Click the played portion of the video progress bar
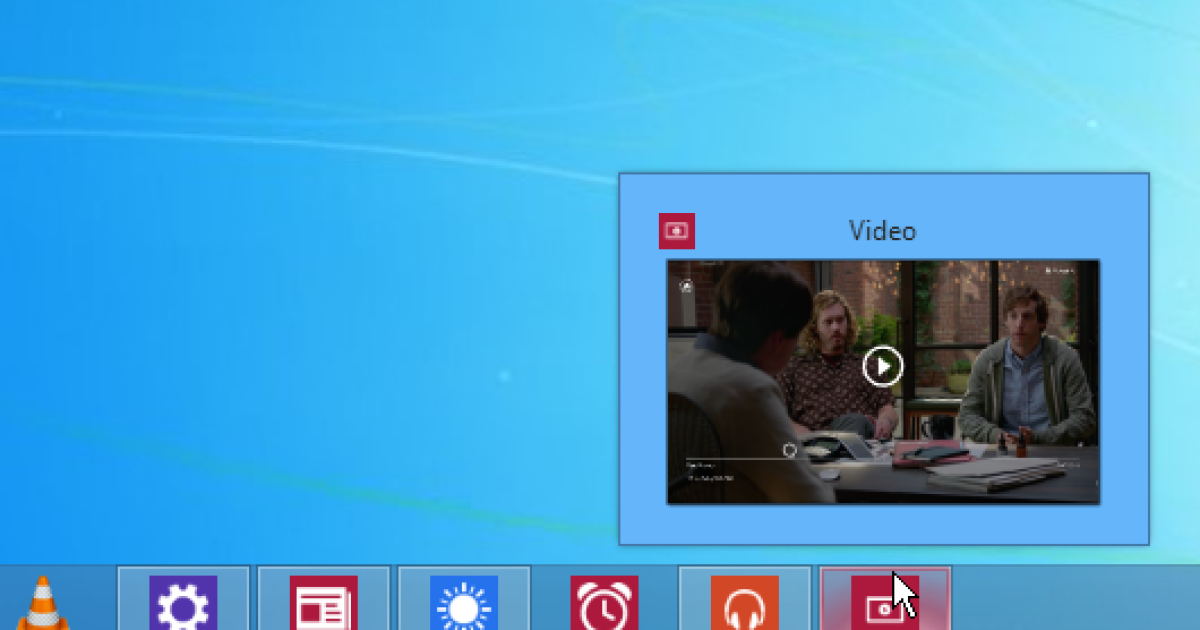The image size is (1200, 630). [x=735, y=458]
